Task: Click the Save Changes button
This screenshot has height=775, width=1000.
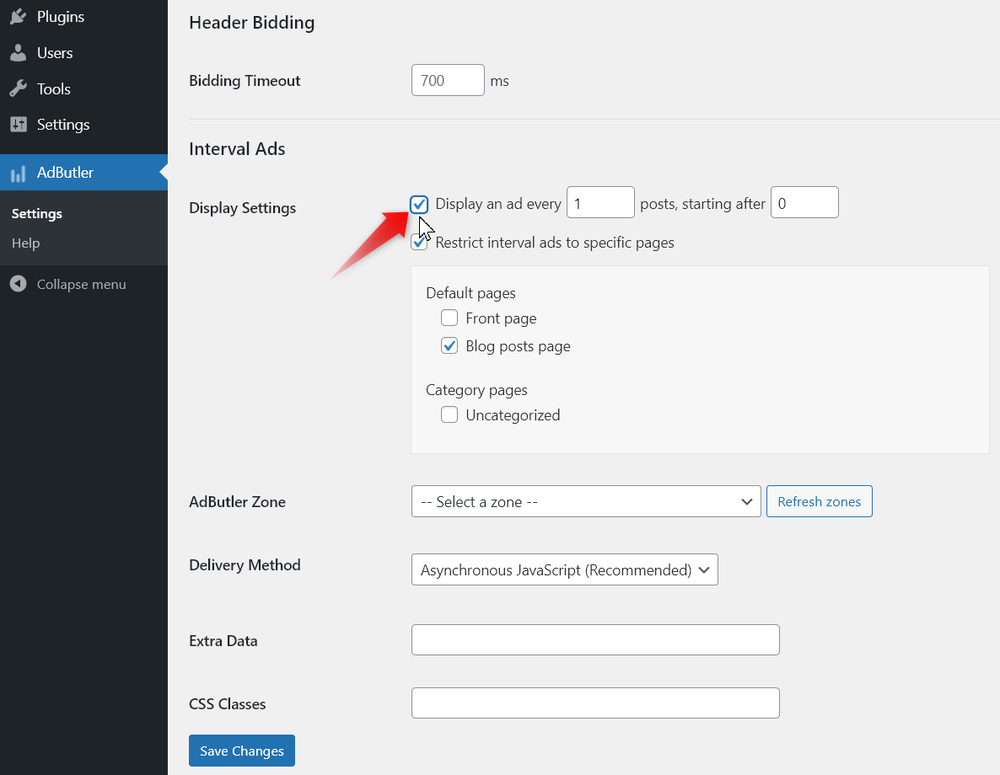Action: pos(242,751)
